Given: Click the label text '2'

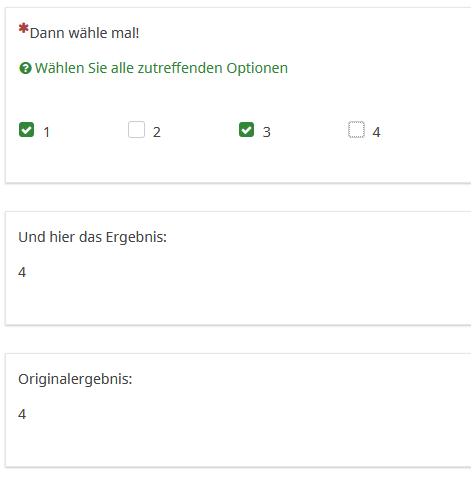Looking at the screenshot, I should 157,132.
